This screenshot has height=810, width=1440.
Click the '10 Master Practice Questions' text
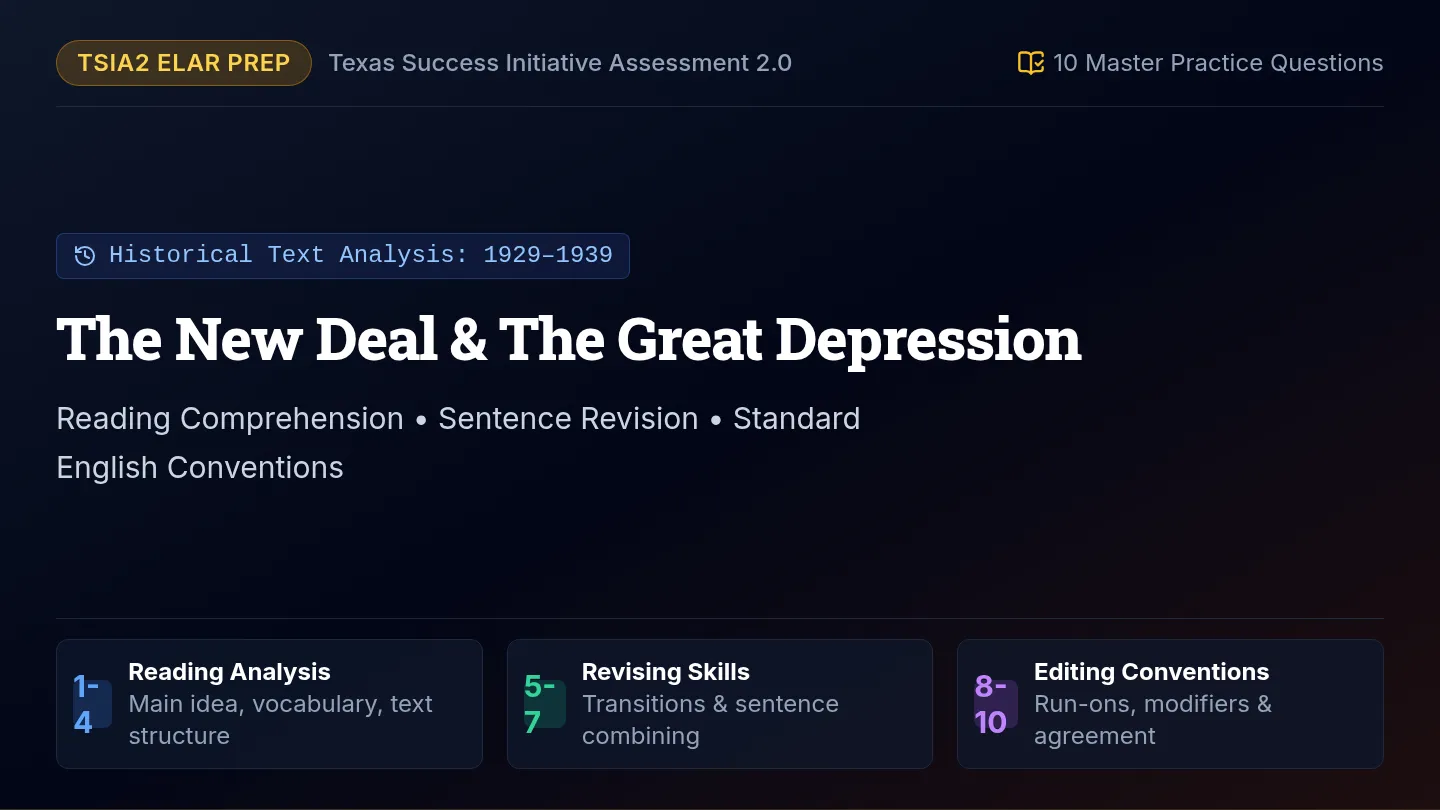1218,63
